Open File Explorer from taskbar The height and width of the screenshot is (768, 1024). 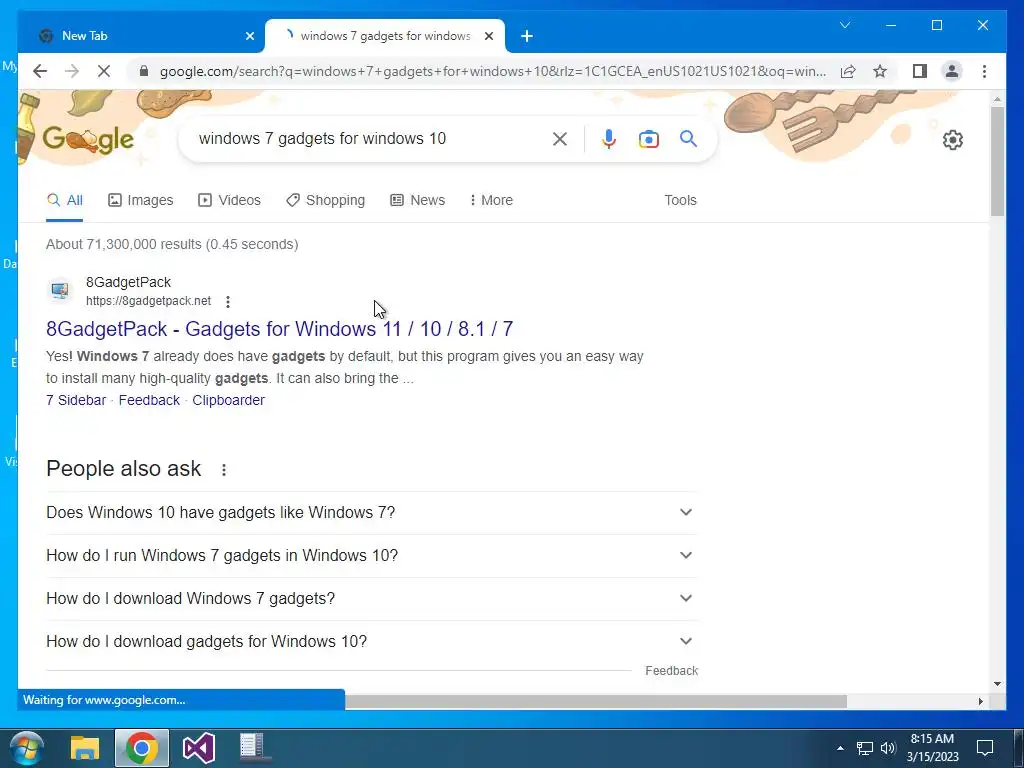(85, 748)
